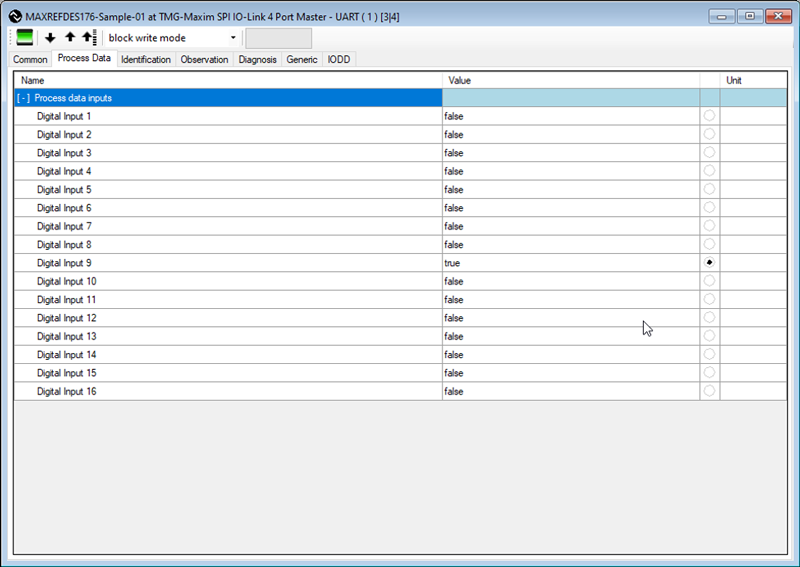Image resolution: width=800 pixels, height=567 pixels.
Task: Click the upload-all arrow with bars icon
Action: pos(89,37)
